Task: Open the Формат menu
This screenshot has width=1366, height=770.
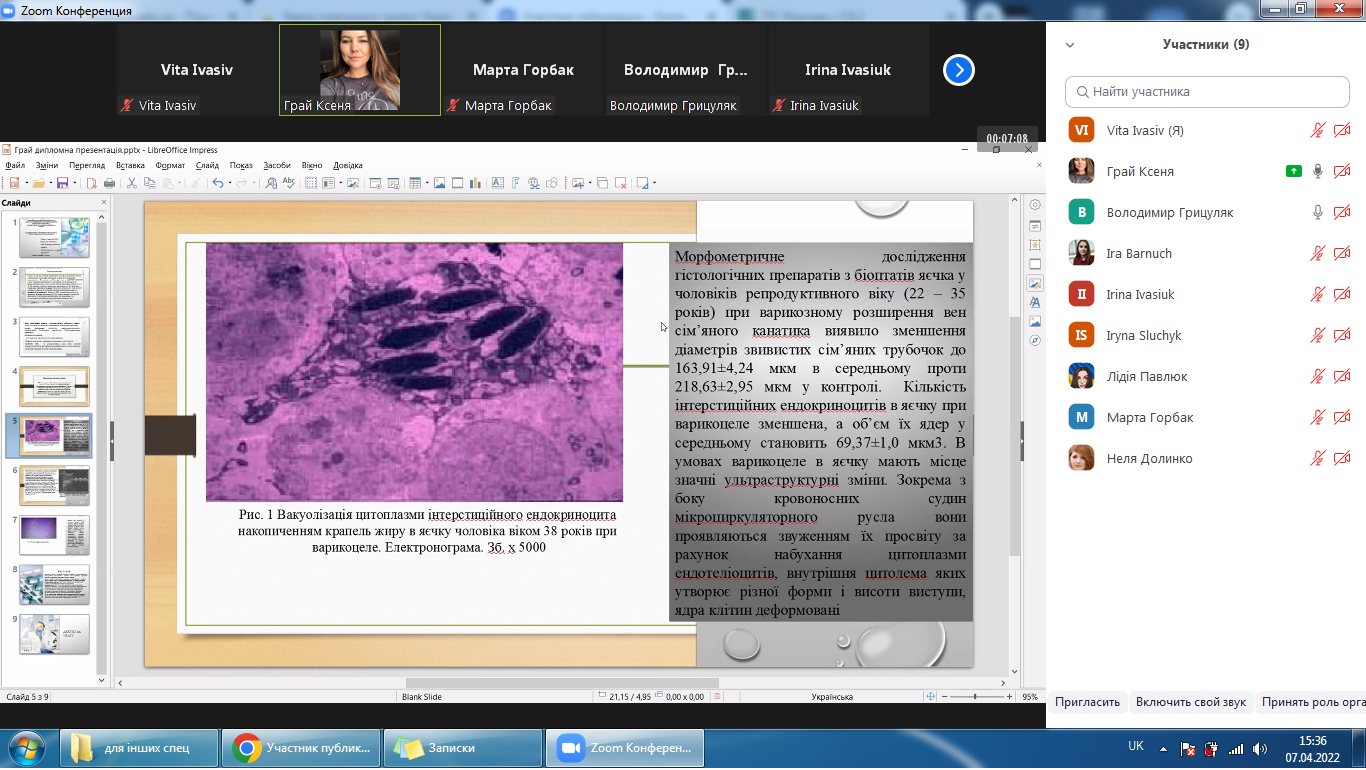Action: [x=170, y=165]
